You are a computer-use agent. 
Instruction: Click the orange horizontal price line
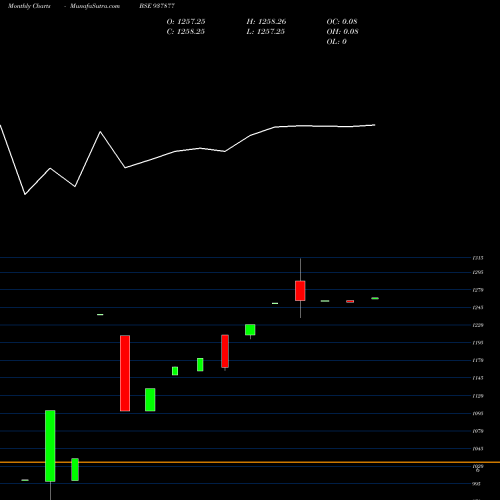tap(250, 462)
